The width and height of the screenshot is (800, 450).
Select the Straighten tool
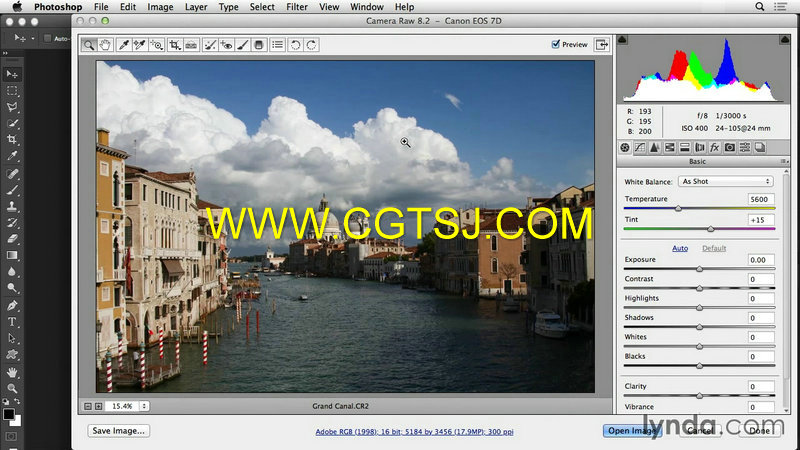(x=191, y=45)
